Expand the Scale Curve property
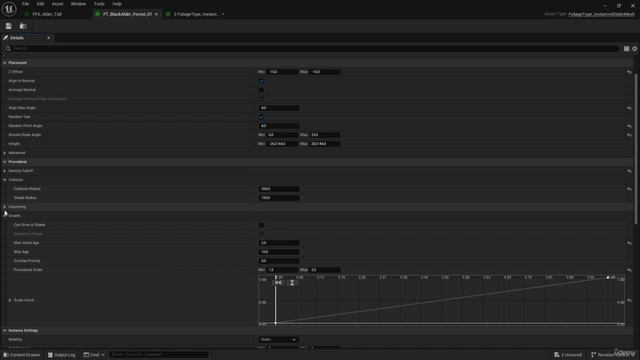This screenshot has width=640, height=360. [10, 300]
